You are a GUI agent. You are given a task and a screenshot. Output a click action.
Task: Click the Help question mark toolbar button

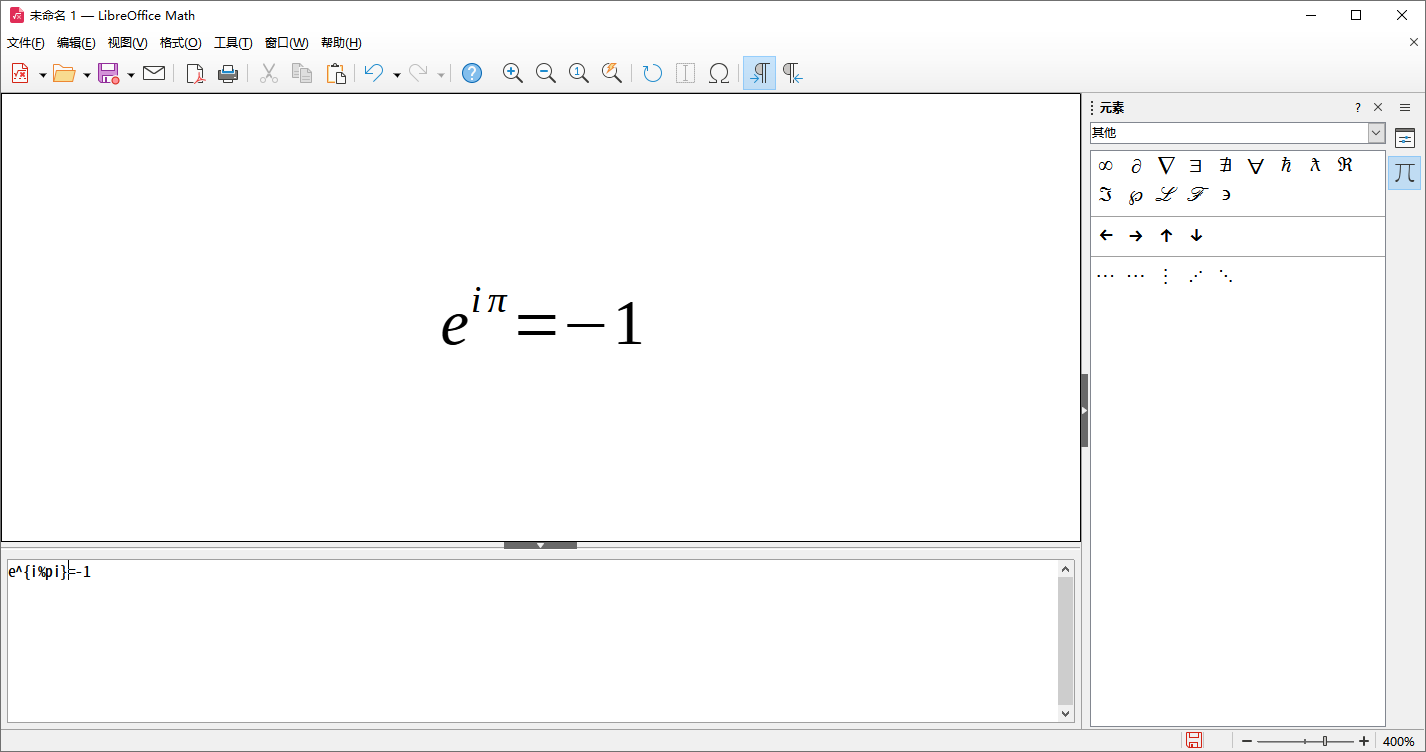pyautogui.click(x=471, y=72)
